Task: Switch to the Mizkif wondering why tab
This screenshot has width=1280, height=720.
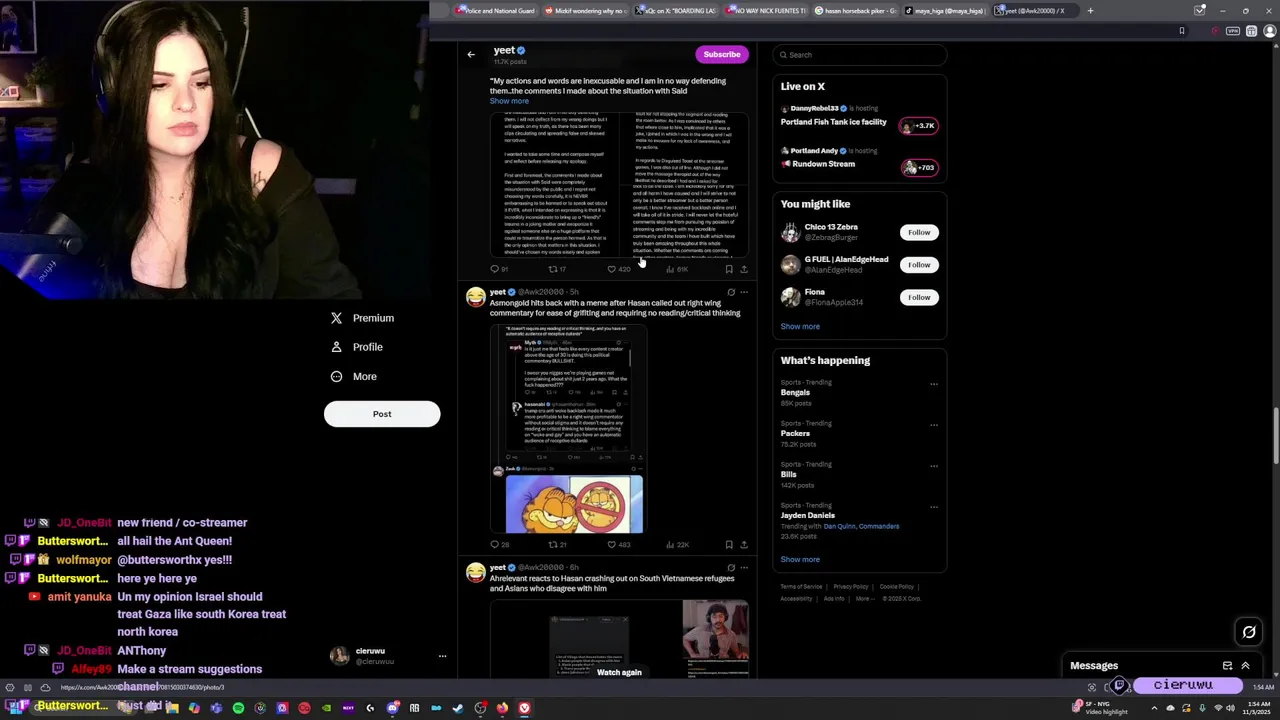Action: (x=585, y=11)
